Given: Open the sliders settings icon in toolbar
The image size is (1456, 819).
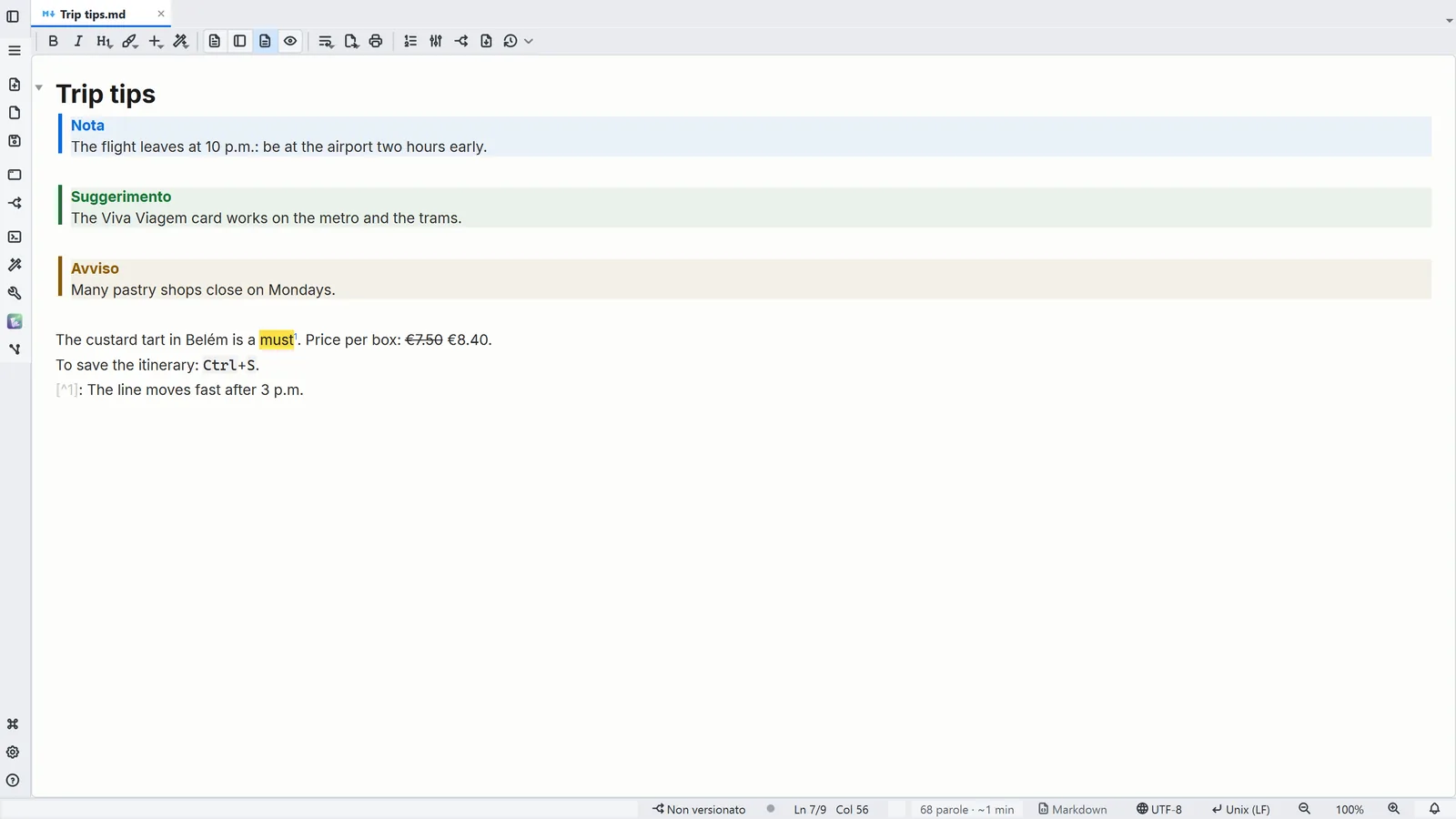Looking at the screenshot, I should pyautogui.click(x=436, y=41).
